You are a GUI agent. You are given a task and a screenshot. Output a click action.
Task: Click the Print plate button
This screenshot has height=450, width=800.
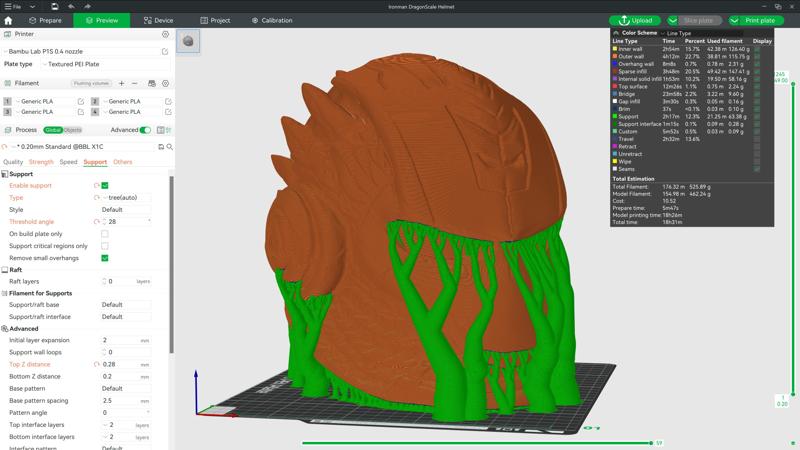click(760, 20)
